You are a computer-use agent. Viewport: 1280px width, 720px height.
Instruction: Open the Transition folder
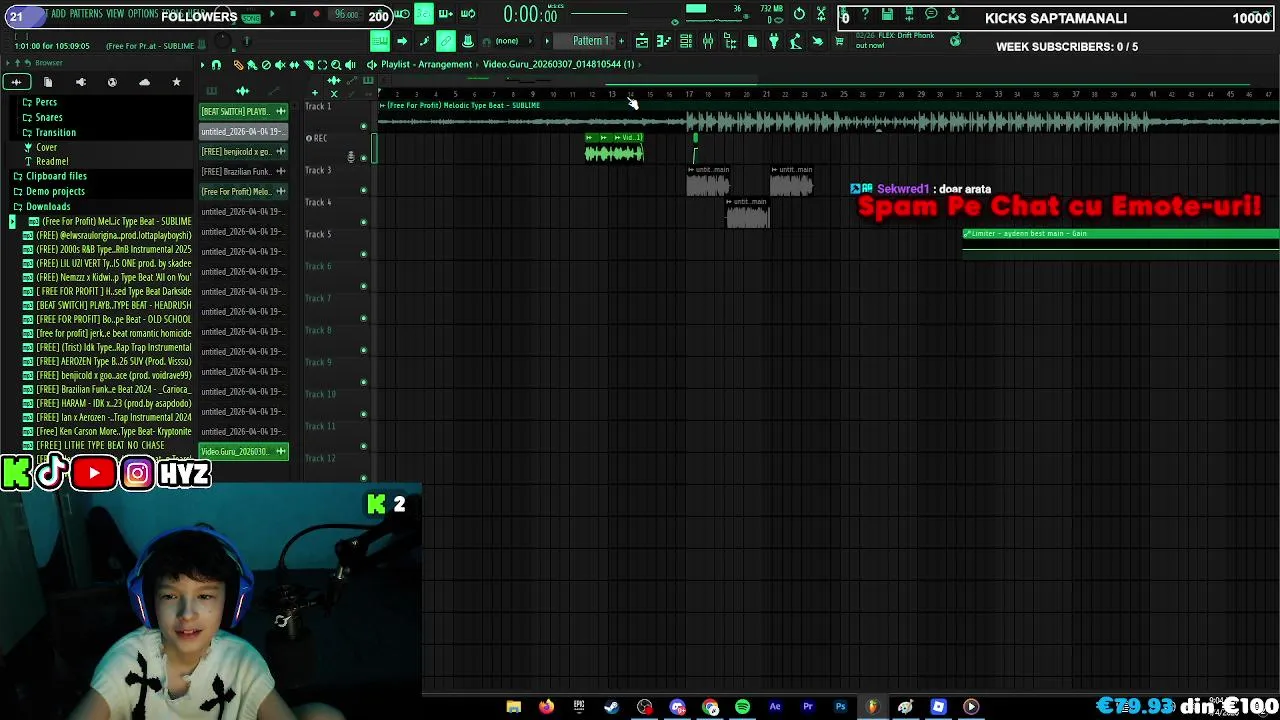tap(55, 132)
